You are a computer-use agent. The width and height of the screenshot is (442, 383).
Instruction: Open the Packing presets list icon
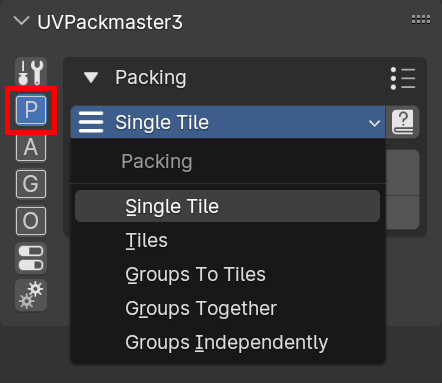pyautogui.click(x=403, y=78)
